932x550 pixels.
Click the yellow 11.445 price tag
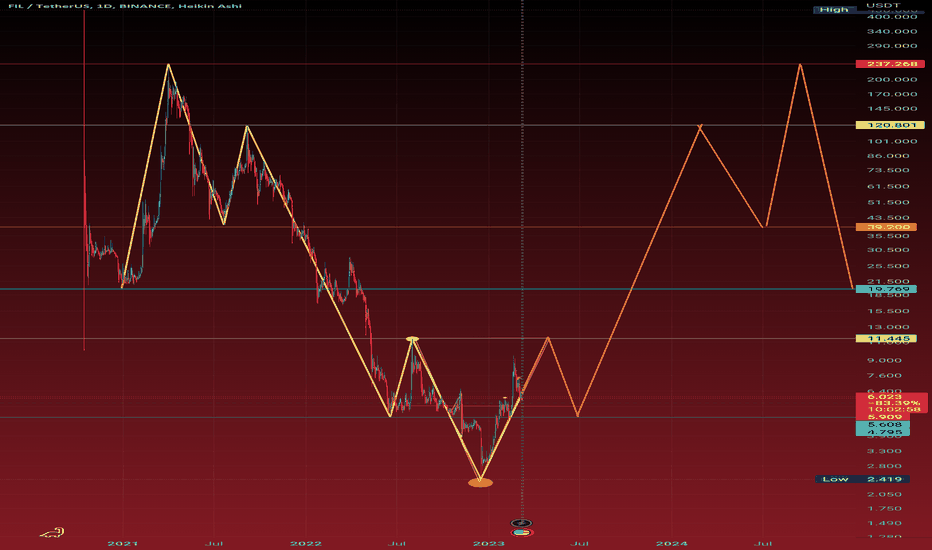point(886,339)
